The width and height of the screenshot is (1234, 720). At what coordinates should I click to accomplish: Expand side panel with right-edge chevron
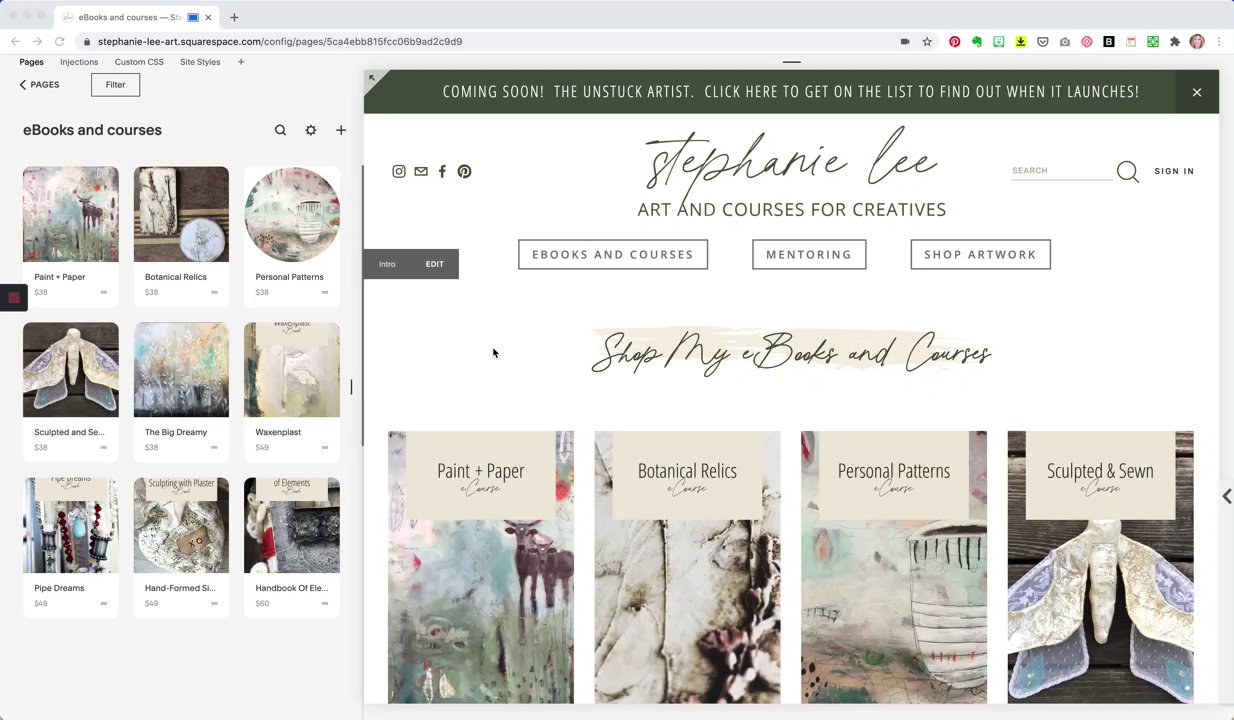(1226, 497)
